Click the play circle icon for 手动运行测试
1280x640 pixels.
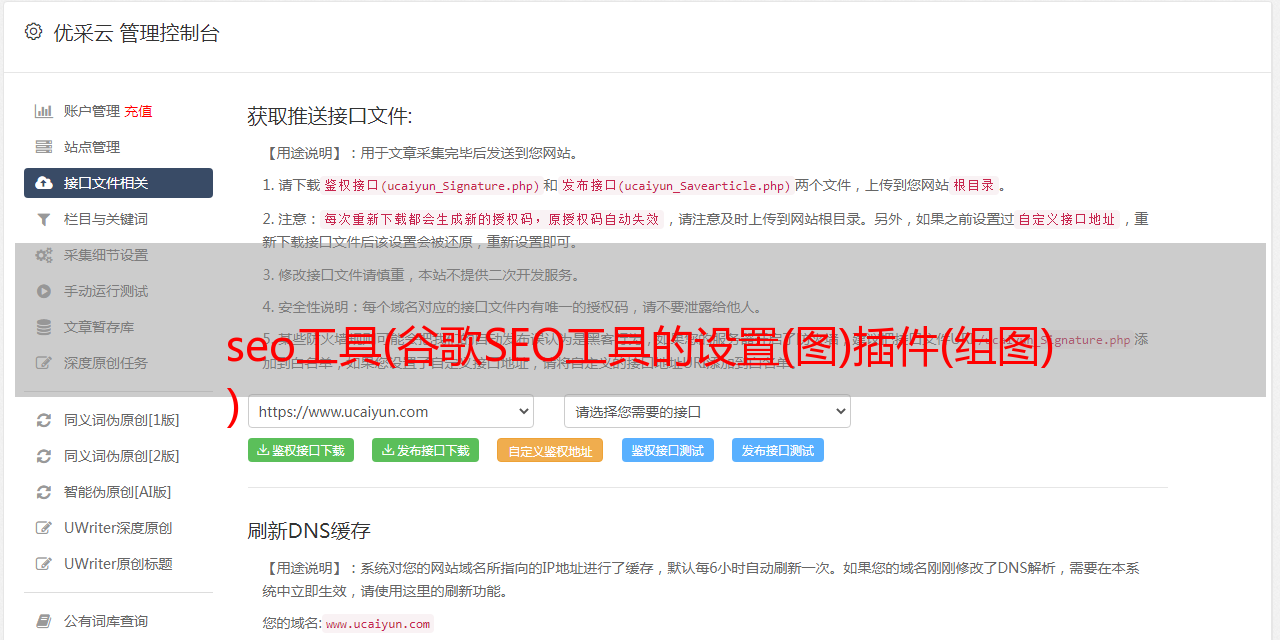[x=44, y=291]
